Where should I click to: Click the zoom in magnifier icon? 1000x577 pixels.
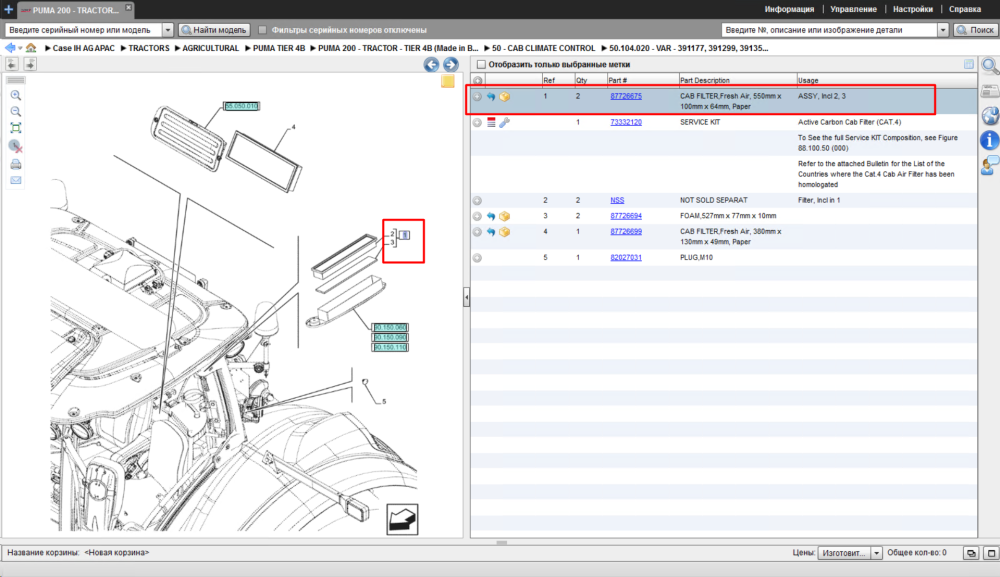(x=16, y=96)
